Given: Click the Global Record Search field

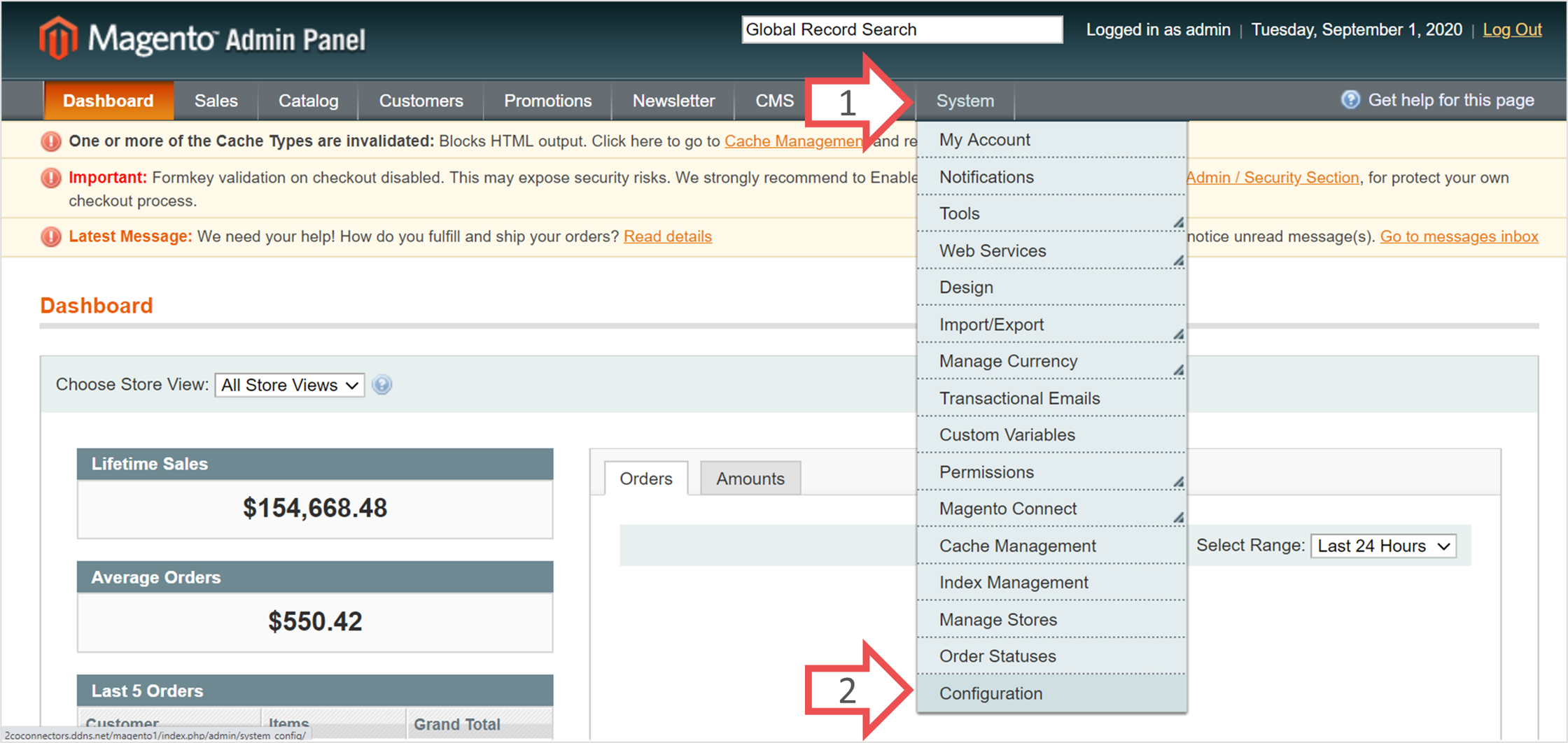Looking at the screenshot, I should coord(902,29).
